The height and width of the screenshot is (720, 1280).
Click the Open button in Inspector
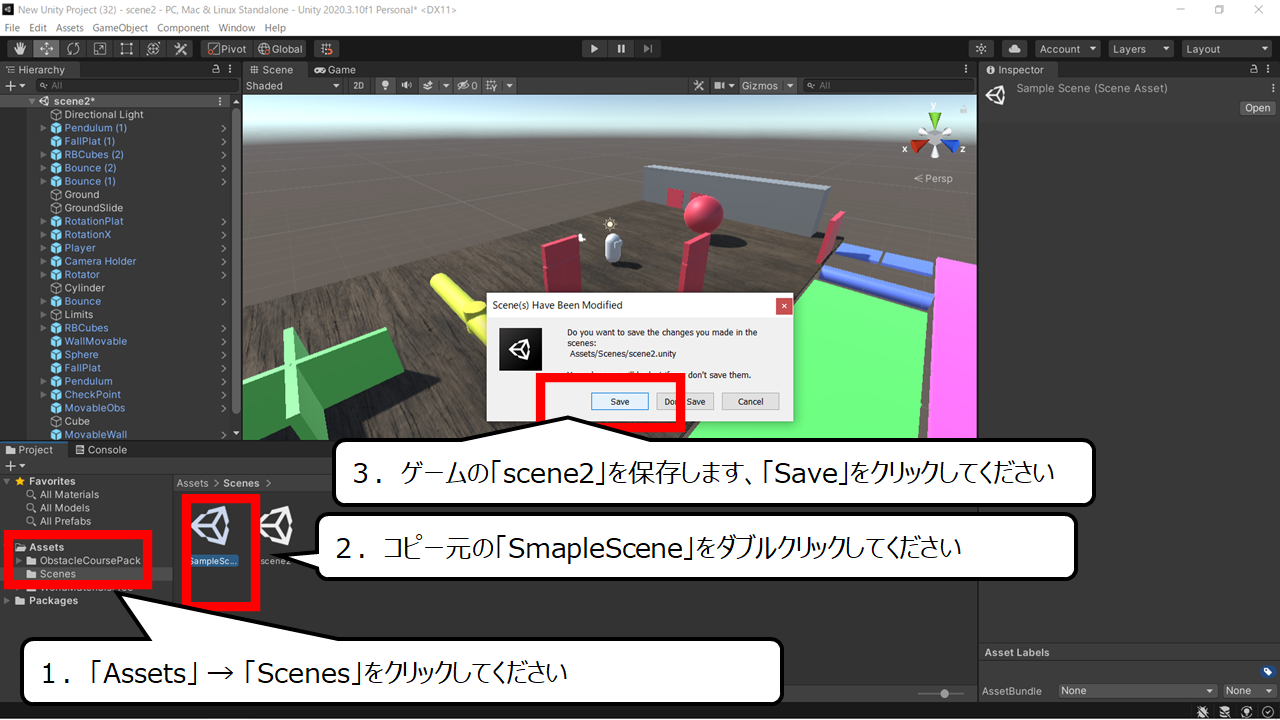[x=1257, y=108]
